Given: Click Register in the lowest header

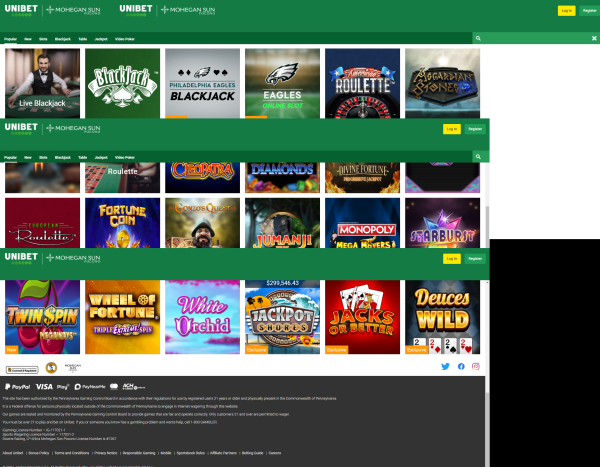Looking at the screenshot, I should 475,259.
